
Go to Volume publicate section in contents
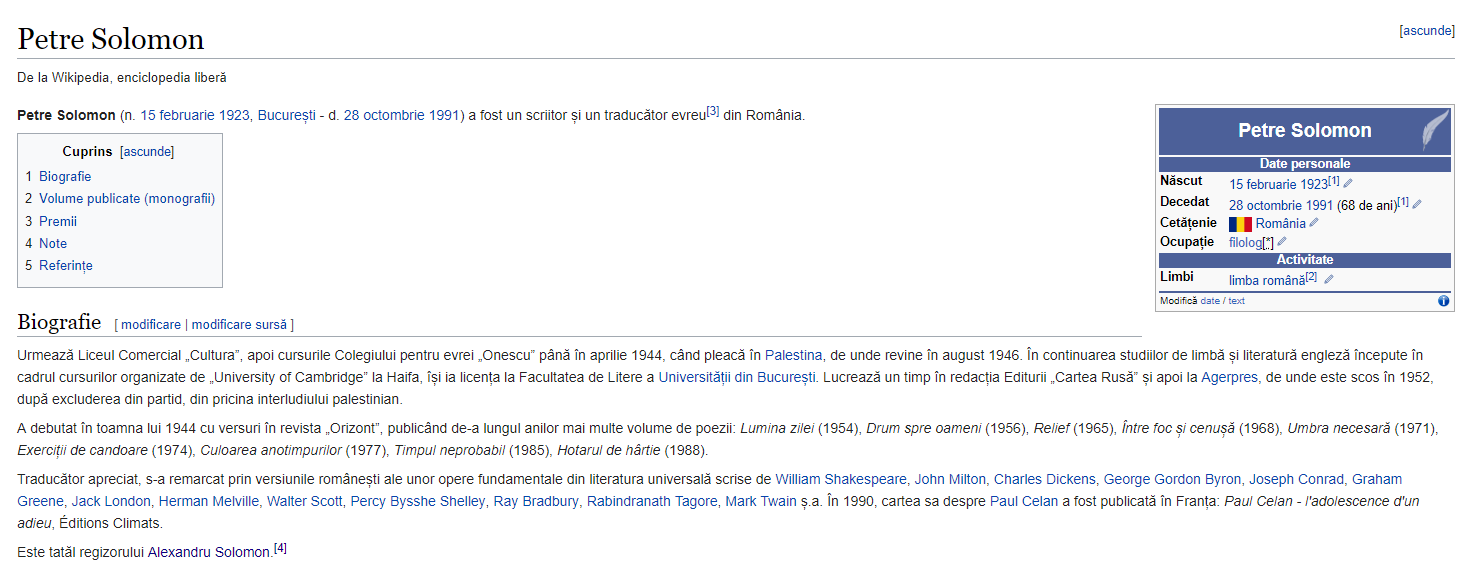pyautogui.click(x=127, y=199)
